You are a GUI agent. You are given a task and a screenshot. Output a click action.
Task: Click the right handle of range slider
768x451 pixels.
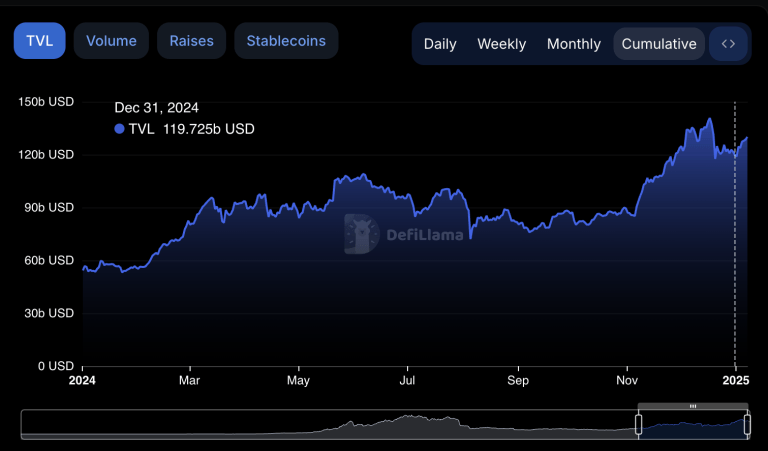[746, 424]
